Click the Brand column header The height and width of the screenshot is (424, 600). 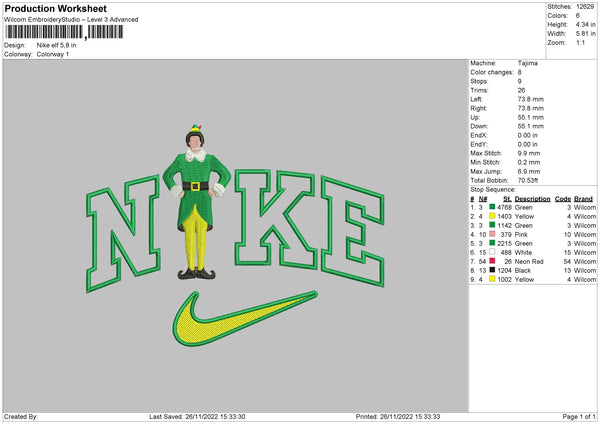(583, 199)
